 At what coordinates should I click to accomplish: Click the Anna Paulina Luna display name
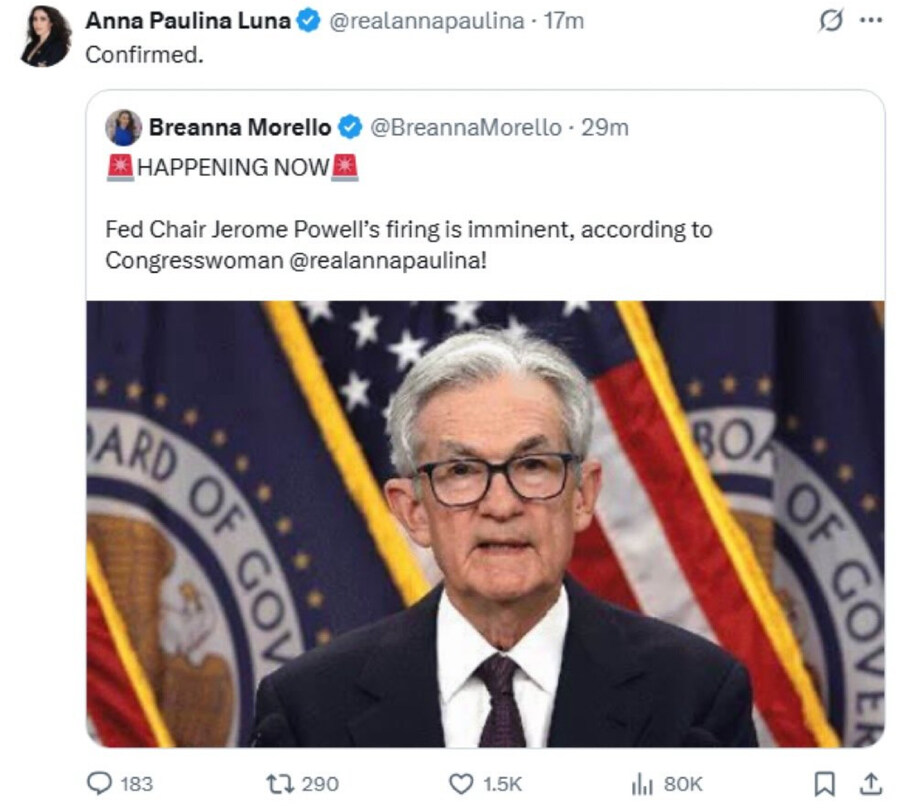click(188, 21)
